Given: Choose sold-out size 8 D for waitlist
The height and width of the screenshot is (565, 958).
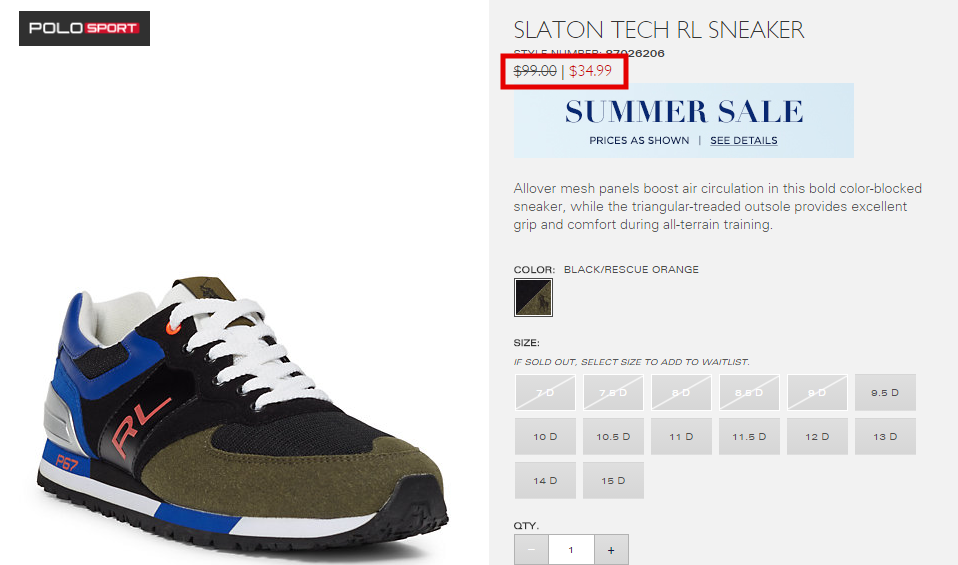Looking at the screenshot, I should point(681,393).
